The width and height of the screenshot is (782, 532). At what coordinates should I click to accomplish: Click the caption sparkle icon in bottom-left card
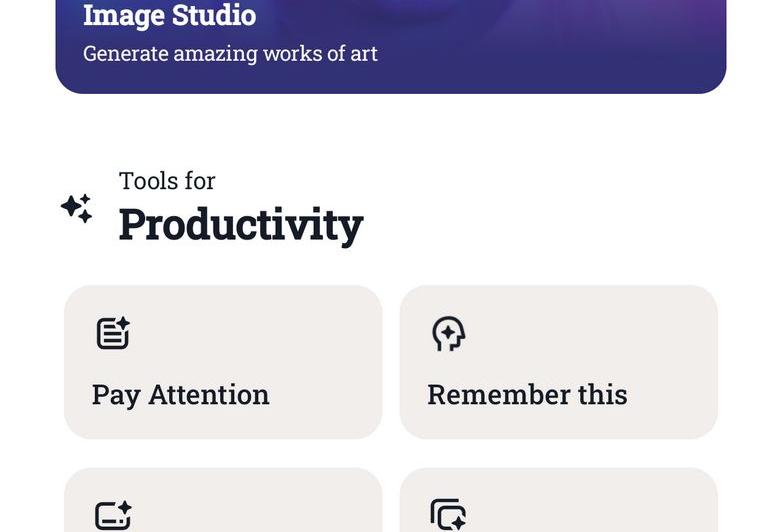tap(113, 516)
